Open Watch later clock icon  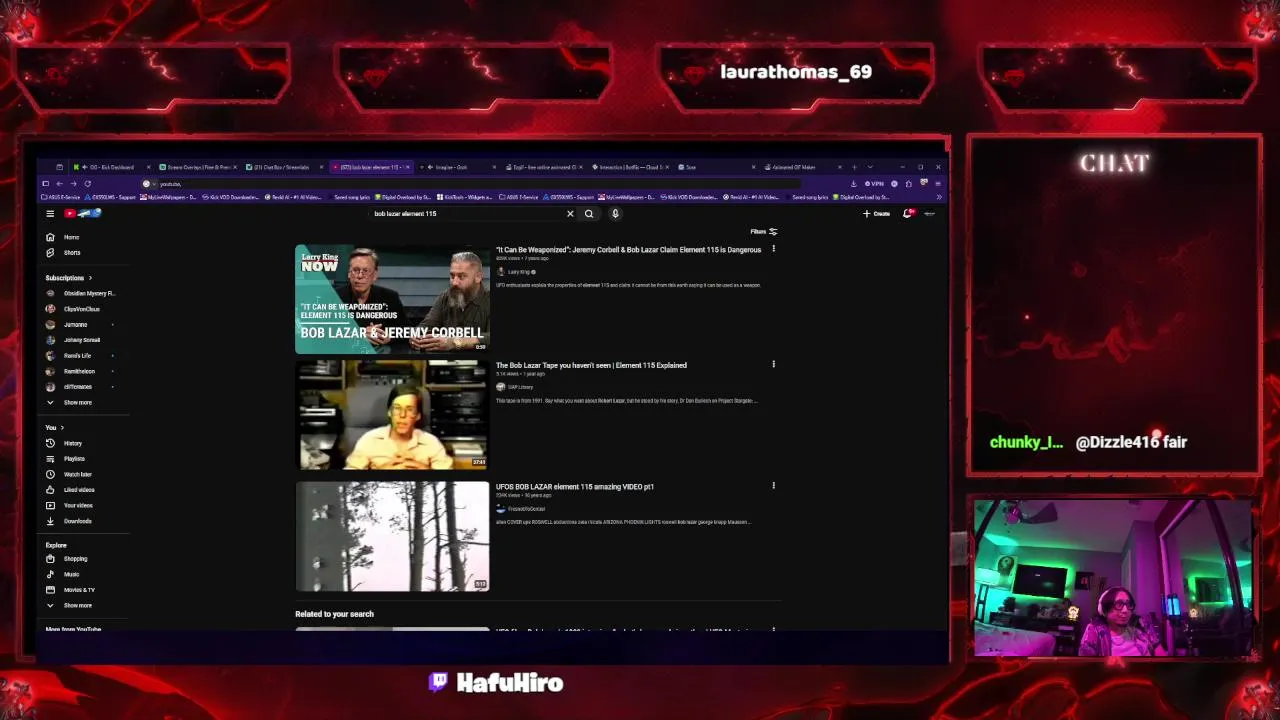tap(50, 474)
